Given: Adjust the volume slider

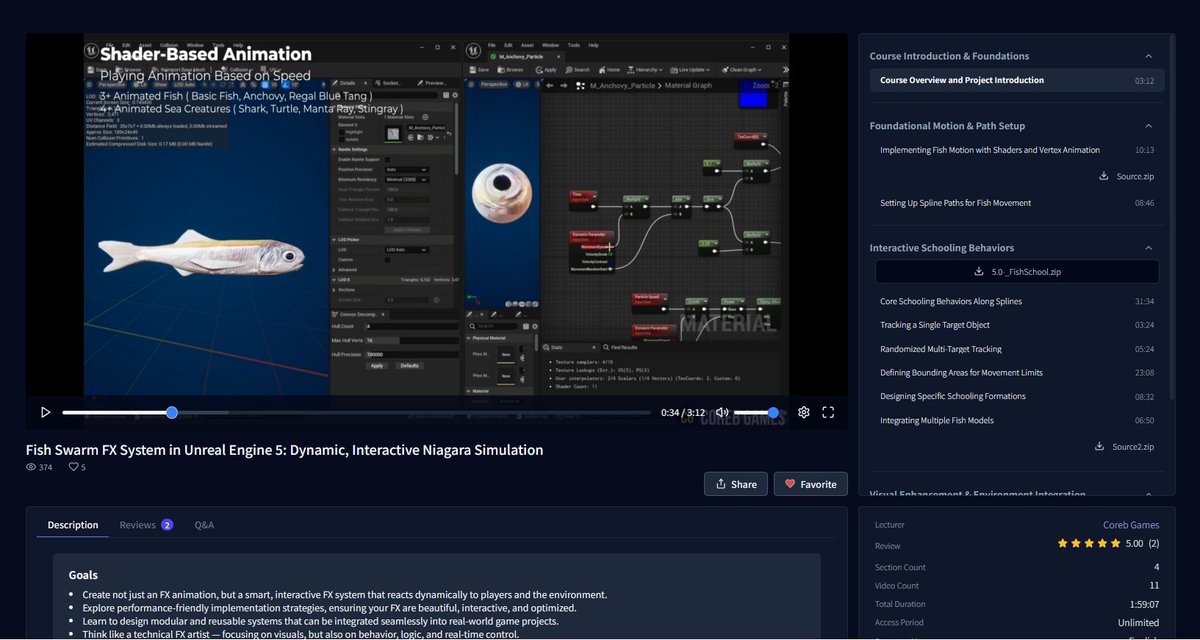Looking at the screenshot, I should (758, 412).
